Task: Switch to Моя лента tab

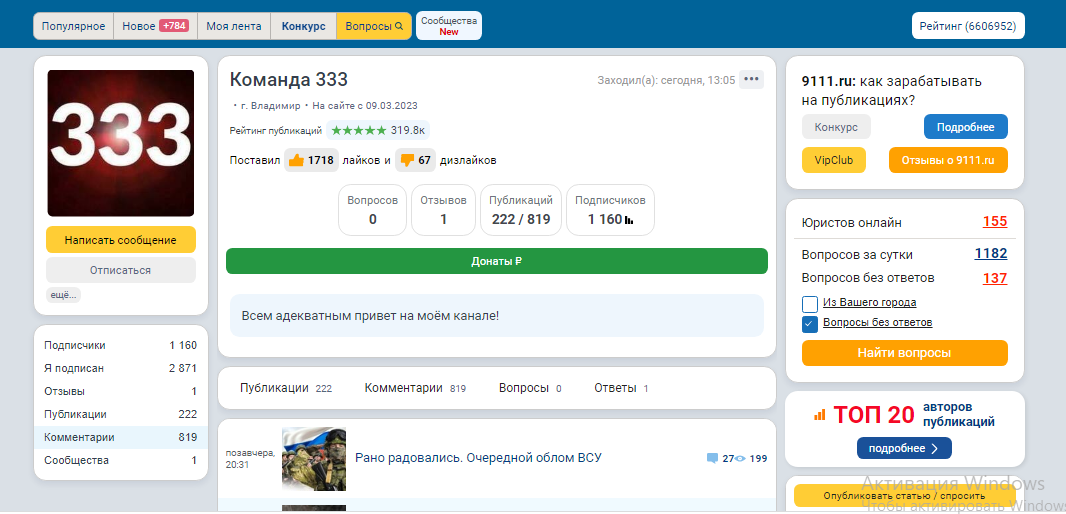Action: (234, 27)
